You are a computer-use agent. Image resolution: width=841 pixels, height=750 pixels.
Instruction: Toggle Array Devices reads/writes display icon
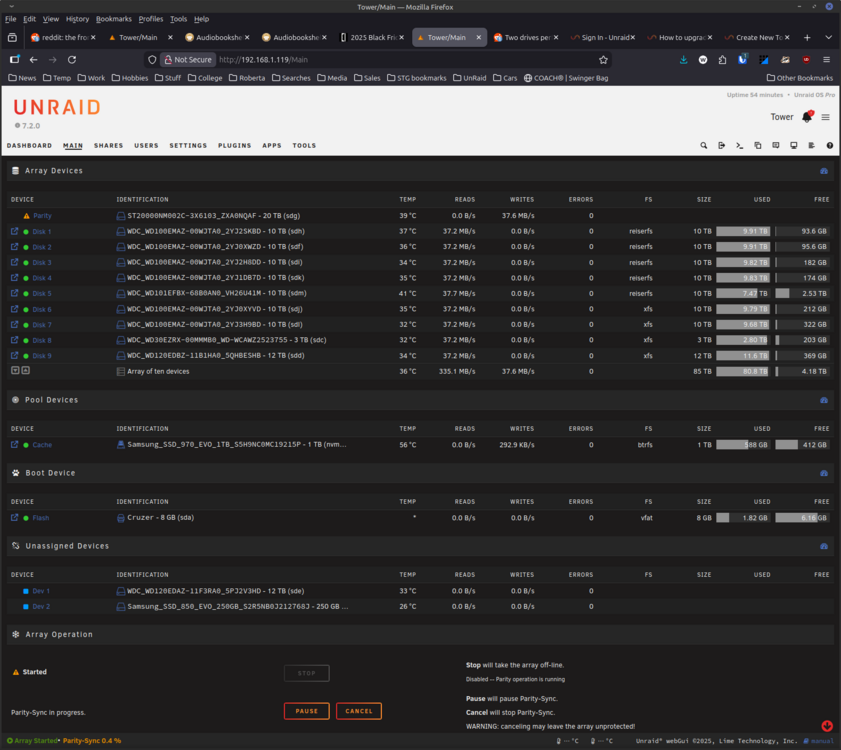pos(824,171)
